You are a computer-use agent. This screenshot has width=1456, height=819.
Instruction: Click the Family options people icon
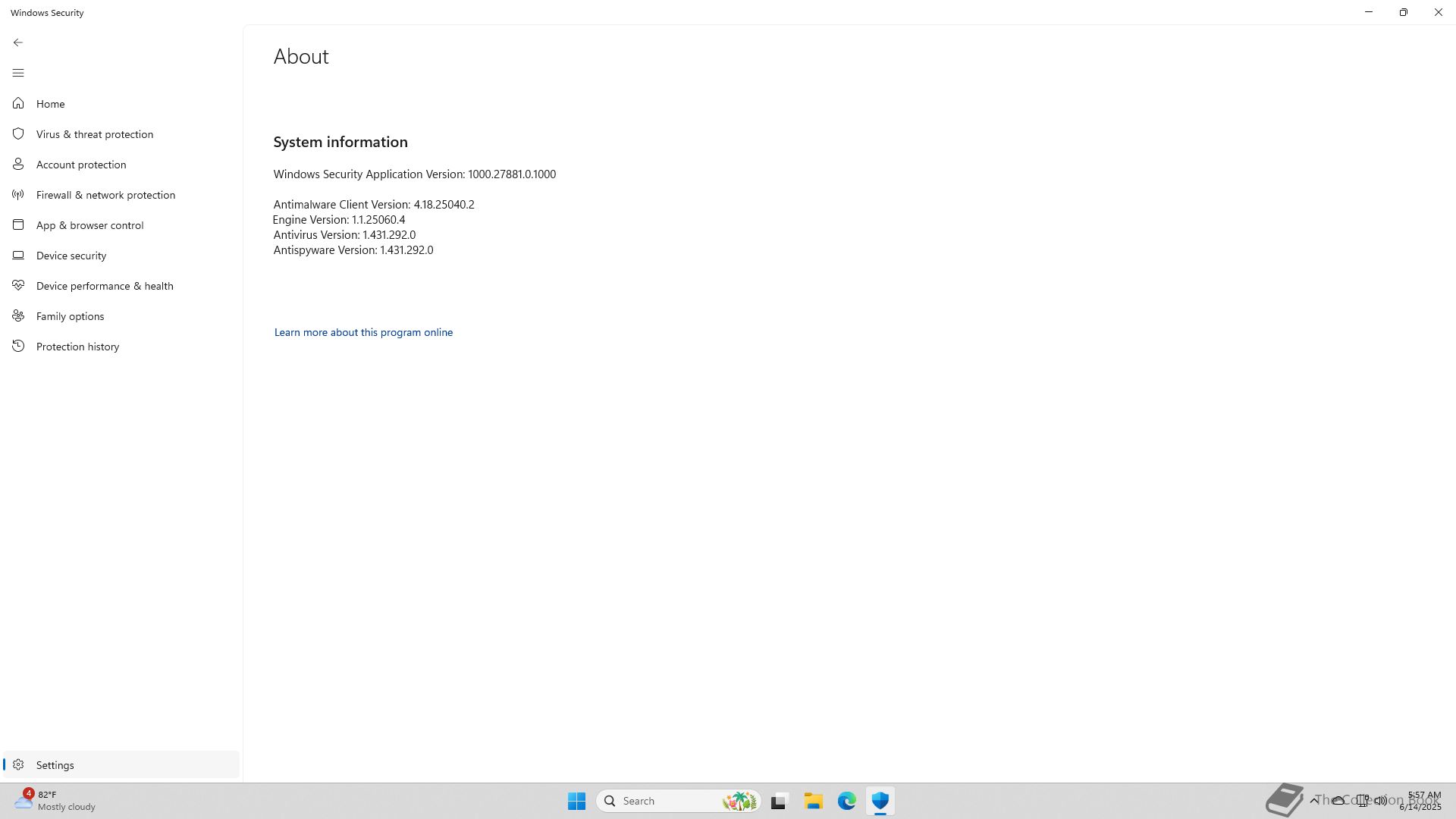coord(18,316)
